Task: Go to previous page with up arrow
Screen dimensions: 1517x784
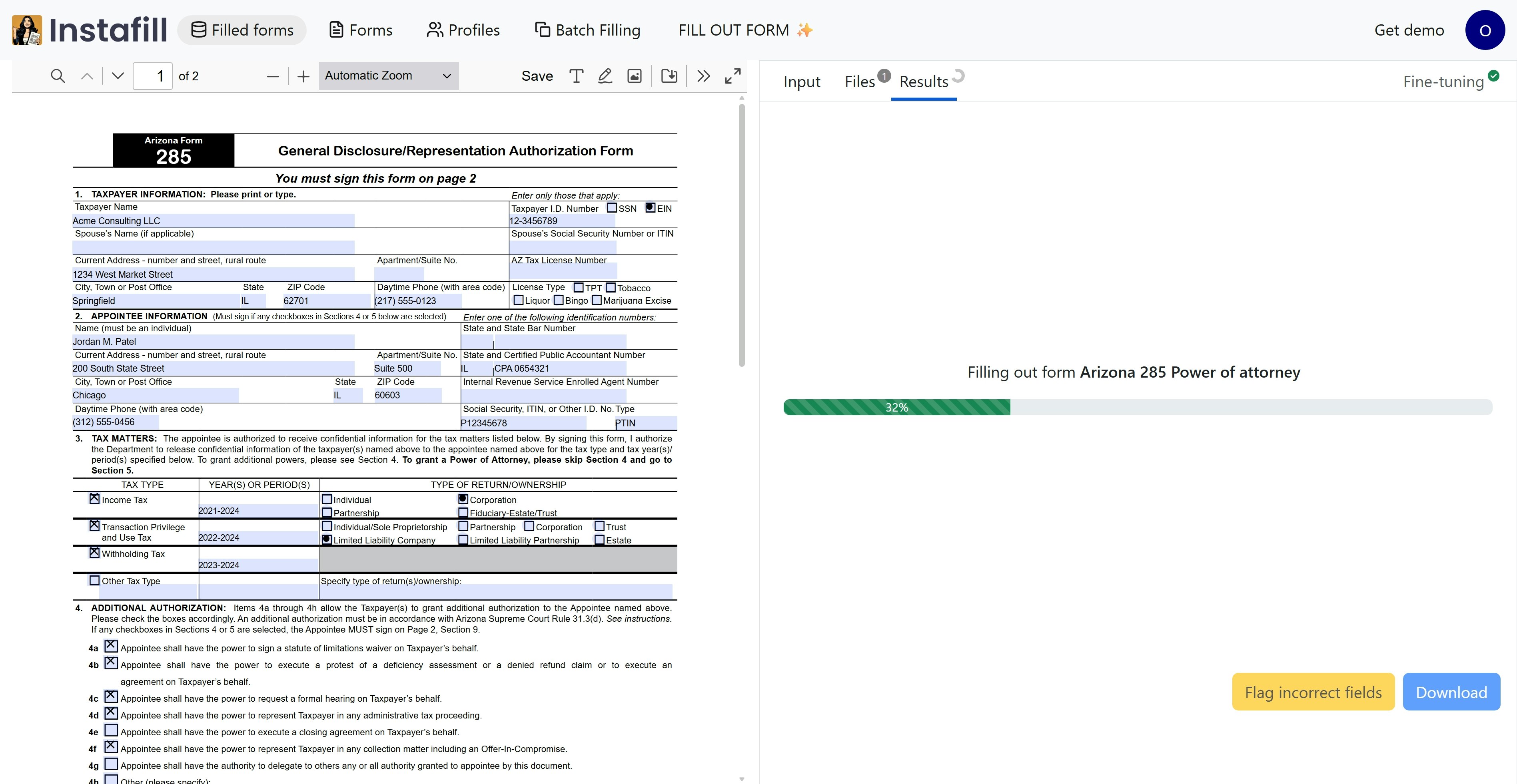Action: point(87,76)
